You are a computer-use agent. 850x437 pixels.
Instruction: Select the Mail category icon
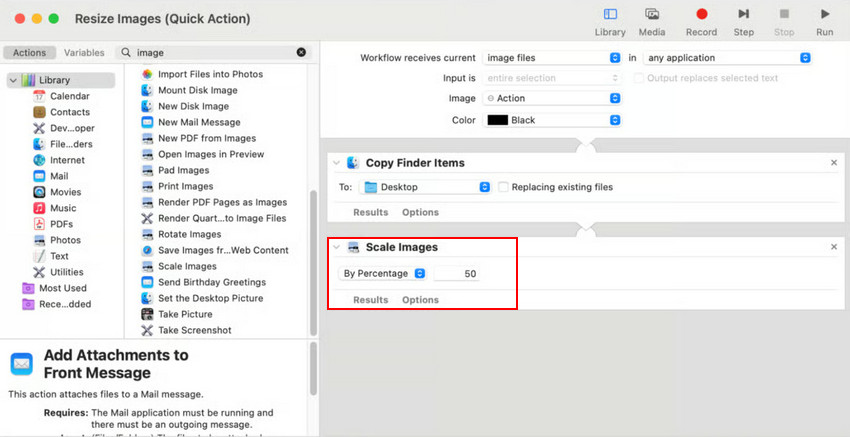(39, 176)
